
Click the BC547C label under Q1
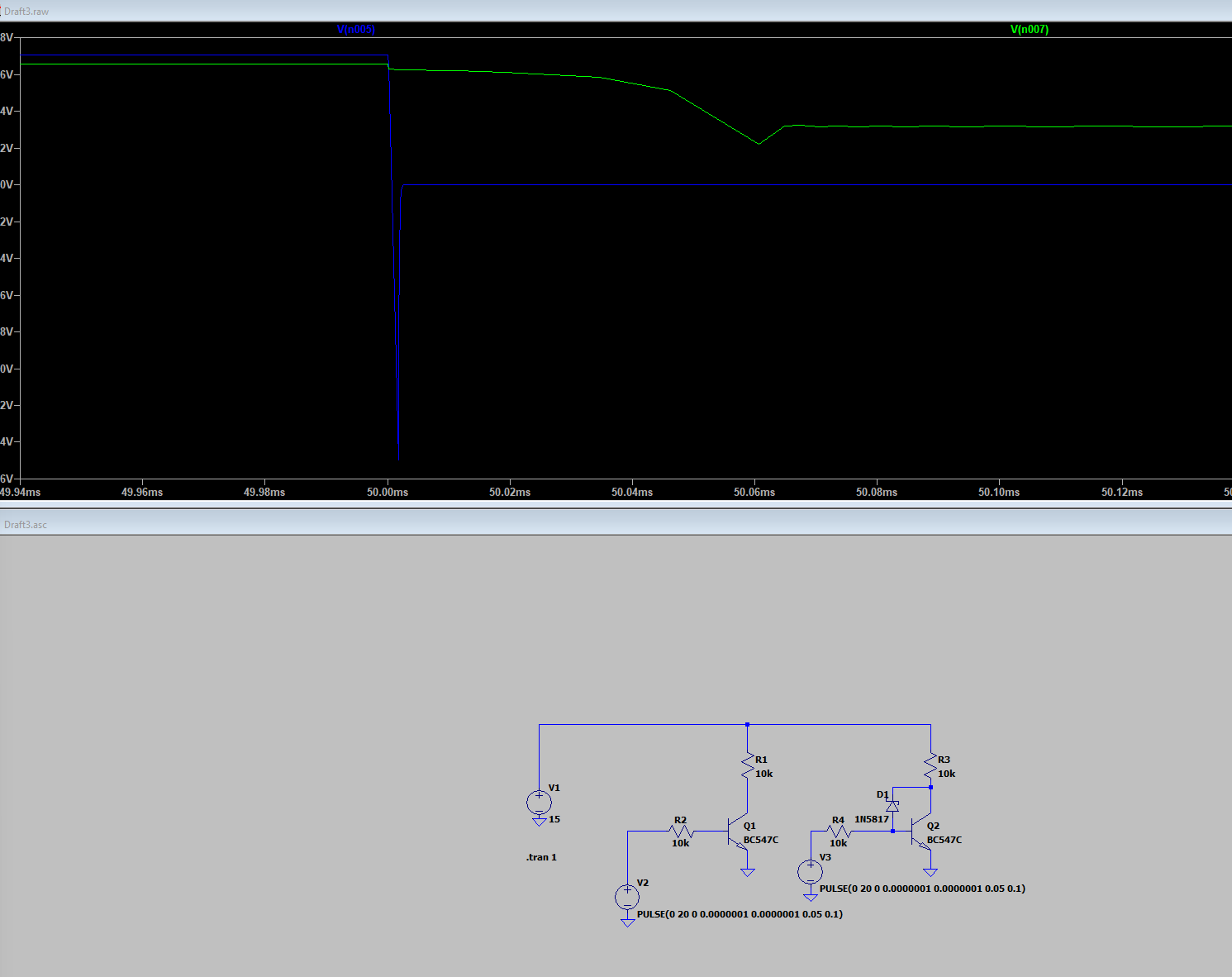(761, 840)
